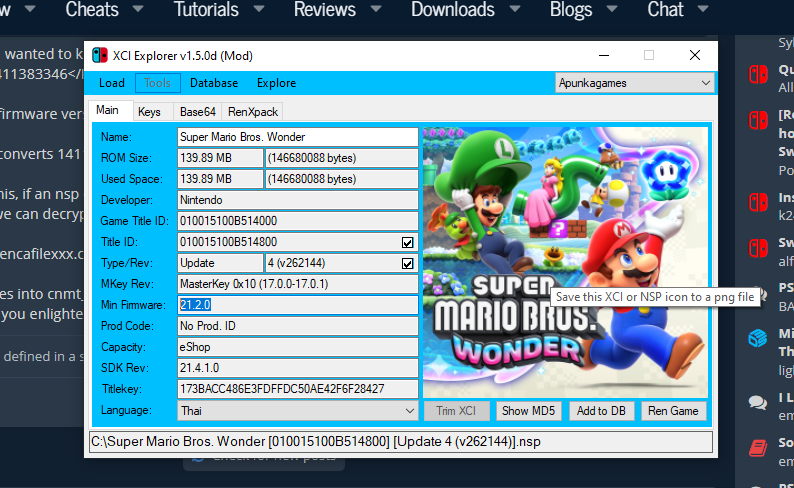794x488 pixels.
Task: Expand the Tutorials dropdown arrow in site navbar
Action: coord(259,9)
